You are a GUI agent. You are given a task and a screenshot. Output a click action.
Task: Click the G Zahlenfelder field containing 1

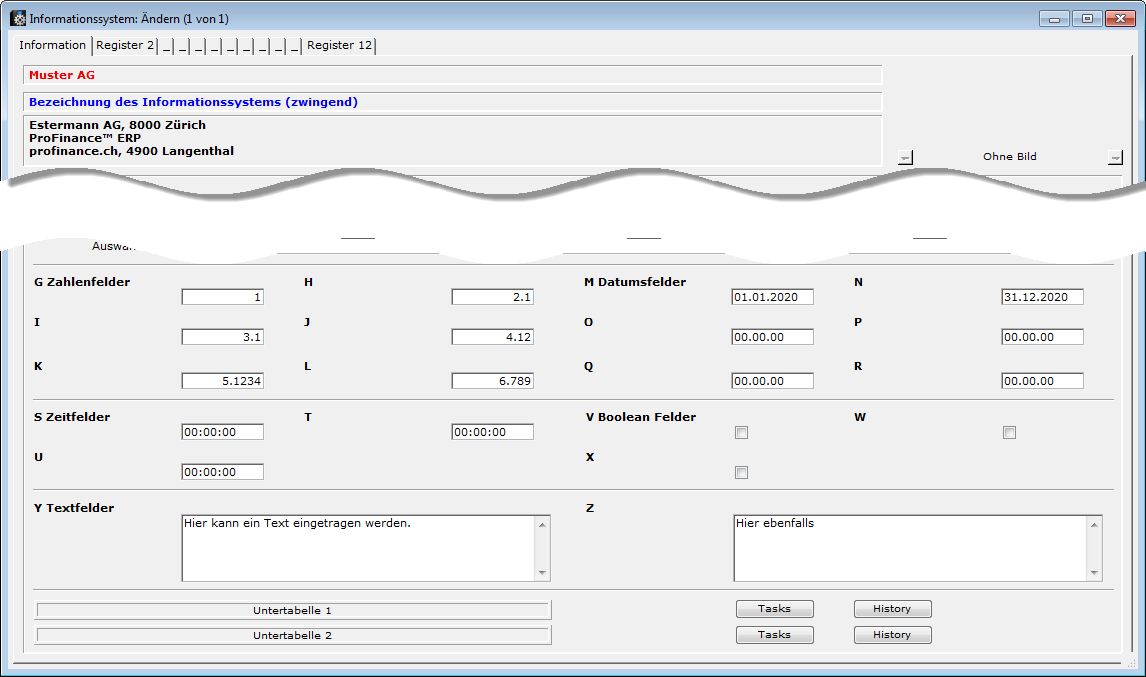coord(222,297)
